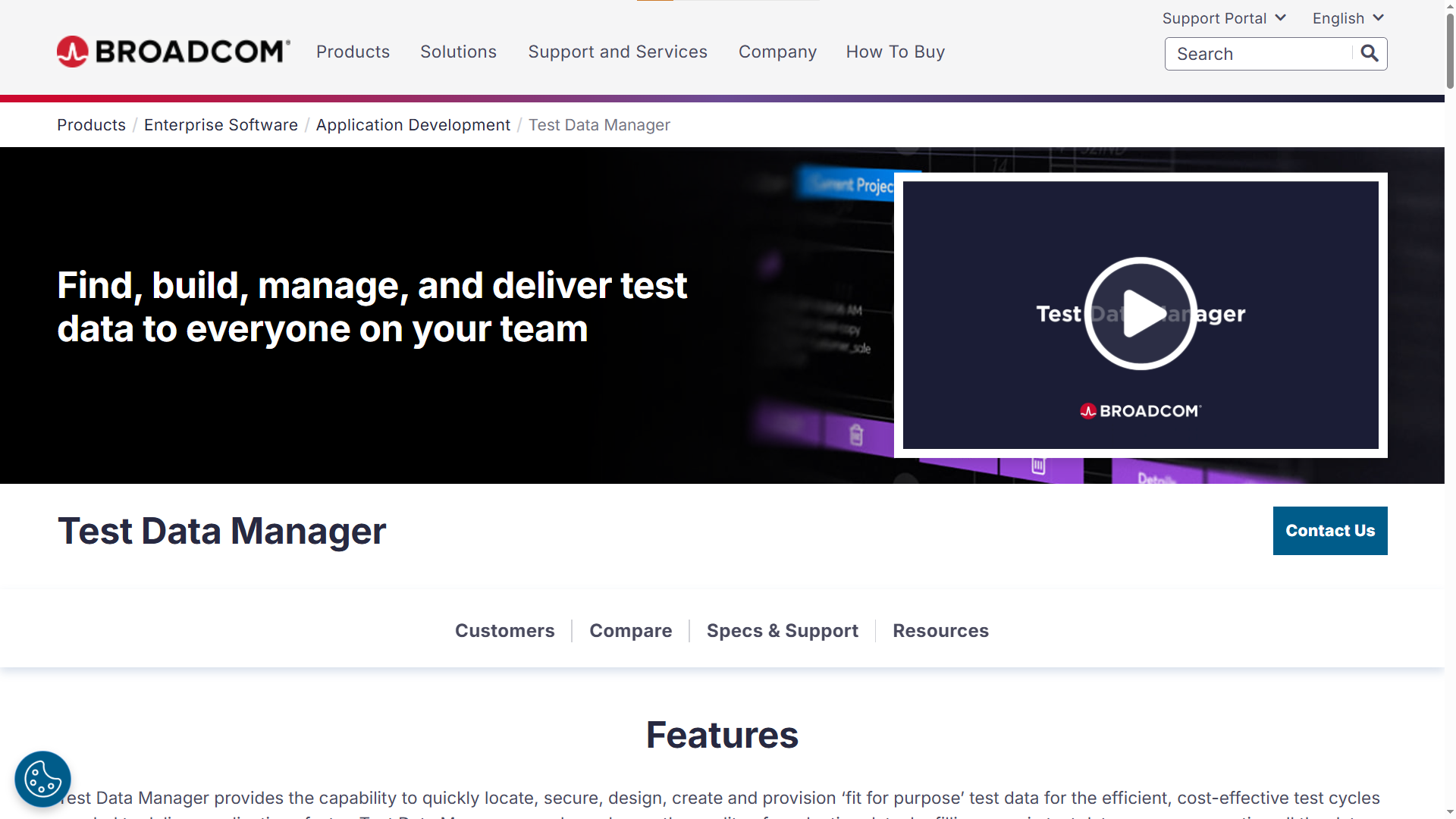Switch to the Compare tab

(630, 630)
